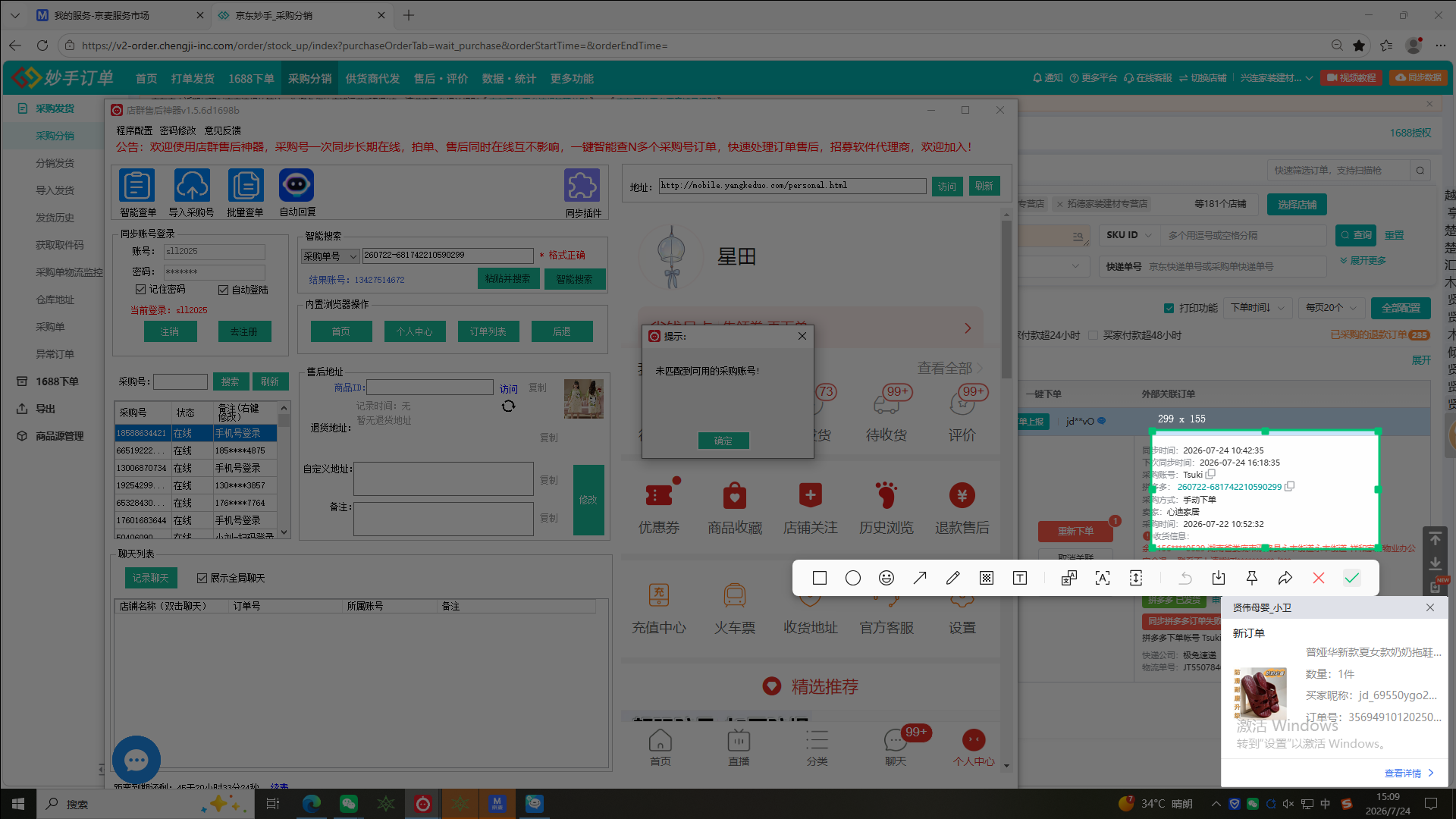Select the mosaic tool in screenshot toolbar
The image size is (1456, 819).
point(987,579)
